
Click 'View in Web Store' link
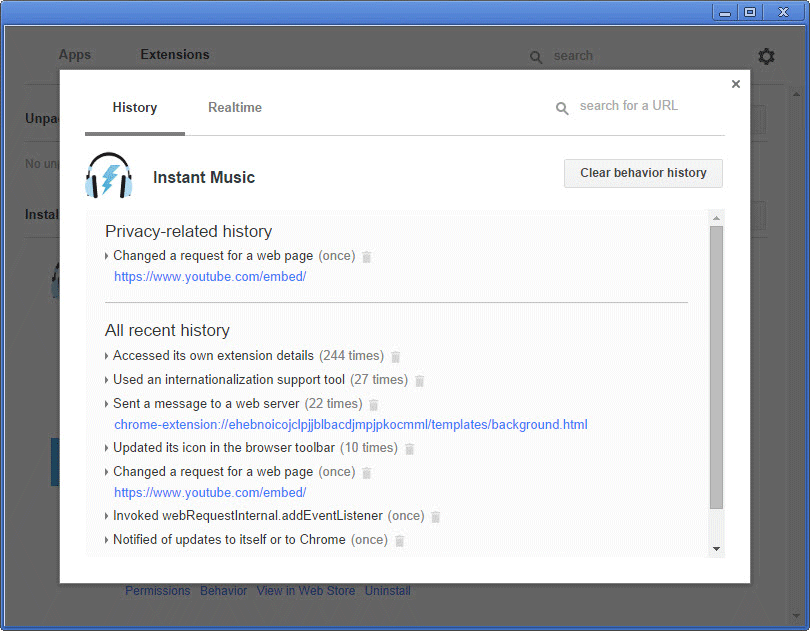point(306,591)
